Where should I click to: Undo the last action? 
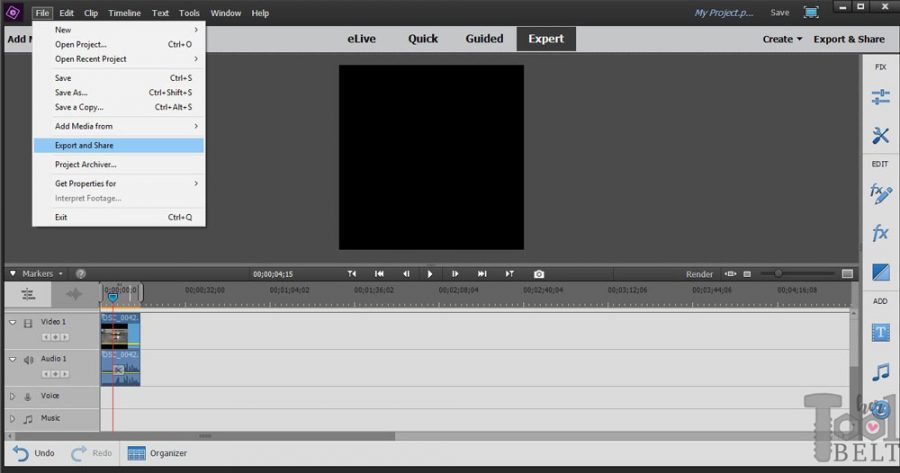pyautogui.click(x=34, y=453)
